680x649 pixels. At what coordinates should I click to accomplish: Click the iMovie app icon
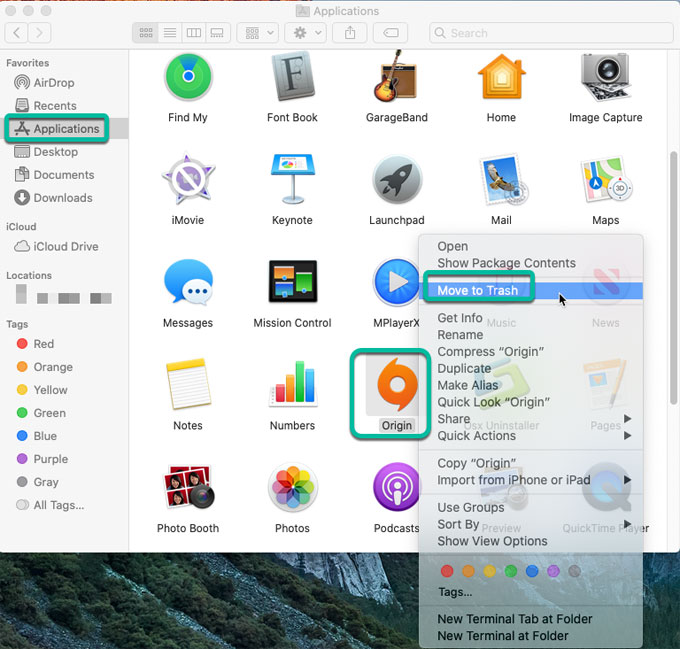[188, 180]
